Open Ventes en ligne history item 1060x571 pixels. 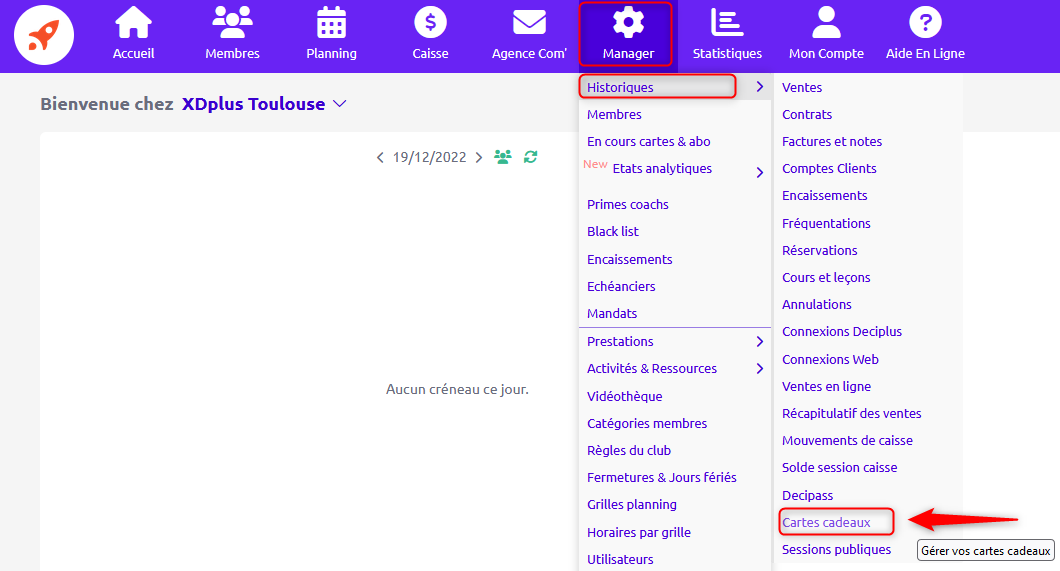(826, 387)
